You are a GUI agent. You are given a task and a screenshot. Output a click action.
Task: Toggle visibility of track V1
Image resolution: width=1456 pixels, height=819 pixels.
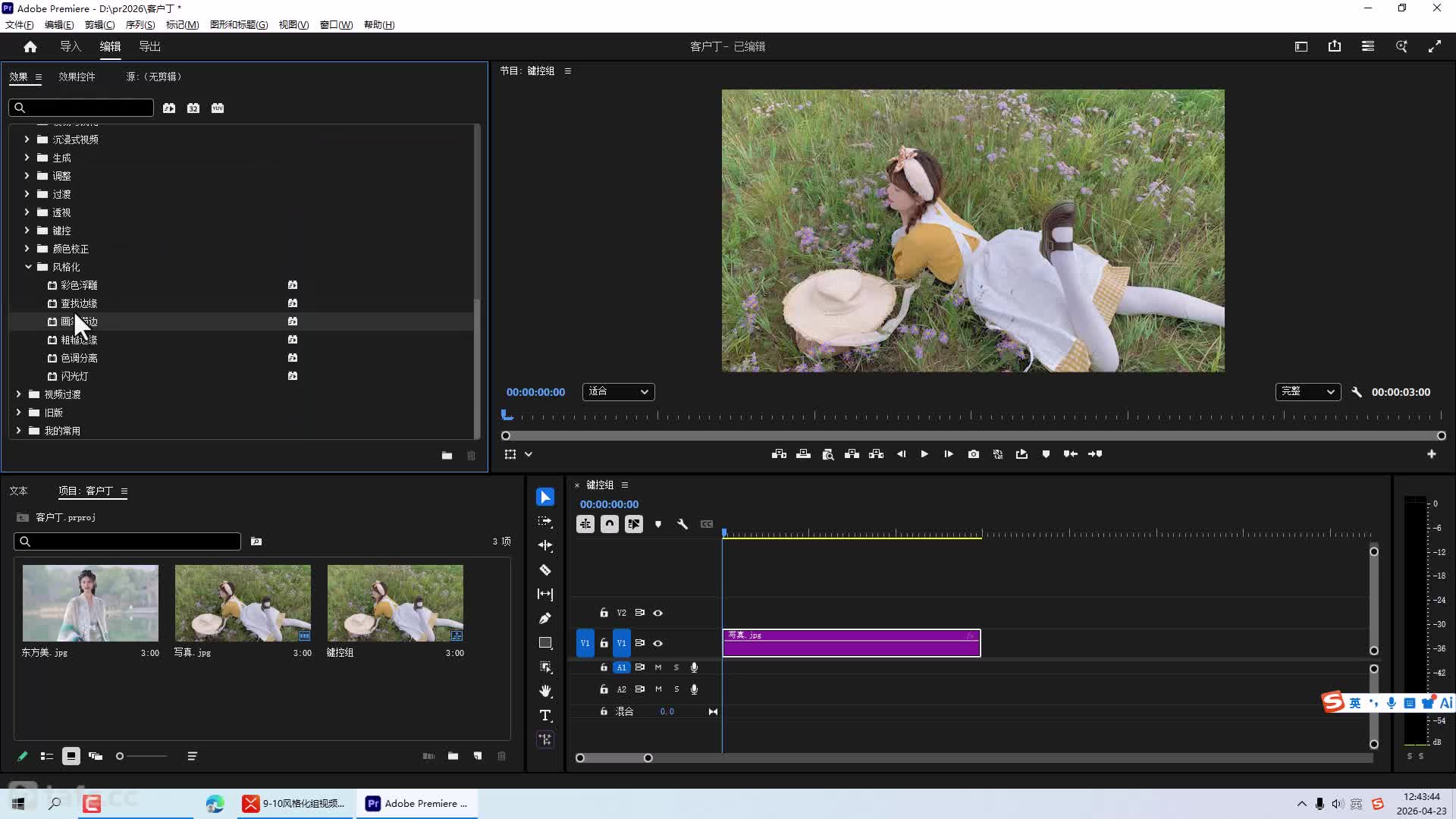(x=658, y=643)
